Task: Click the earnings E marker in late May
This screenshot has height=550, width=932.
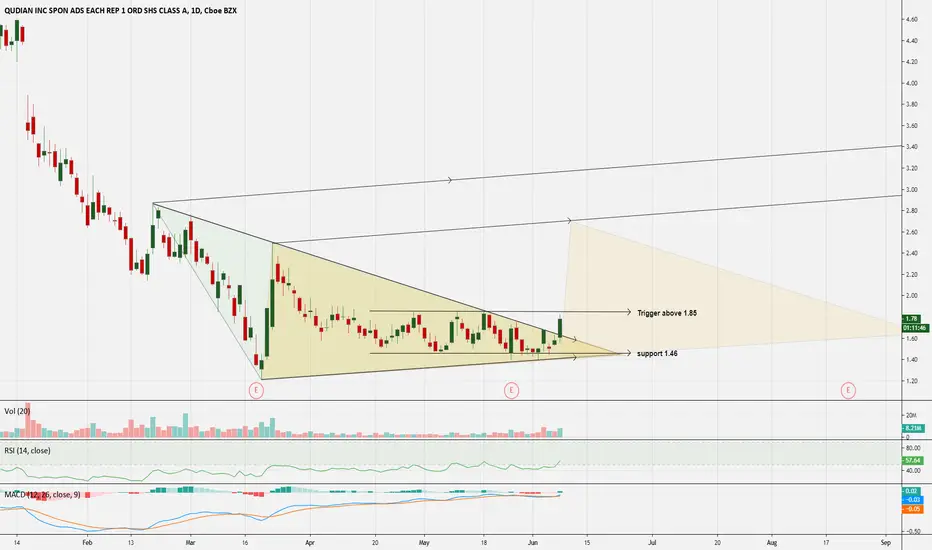Action: [x=511, y=391]
